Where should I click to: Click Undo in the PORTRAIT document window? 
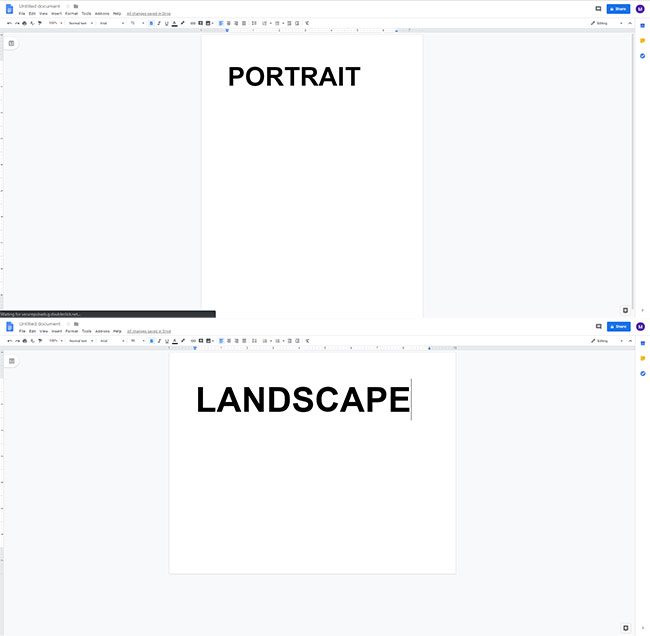(x=9, y=23)
